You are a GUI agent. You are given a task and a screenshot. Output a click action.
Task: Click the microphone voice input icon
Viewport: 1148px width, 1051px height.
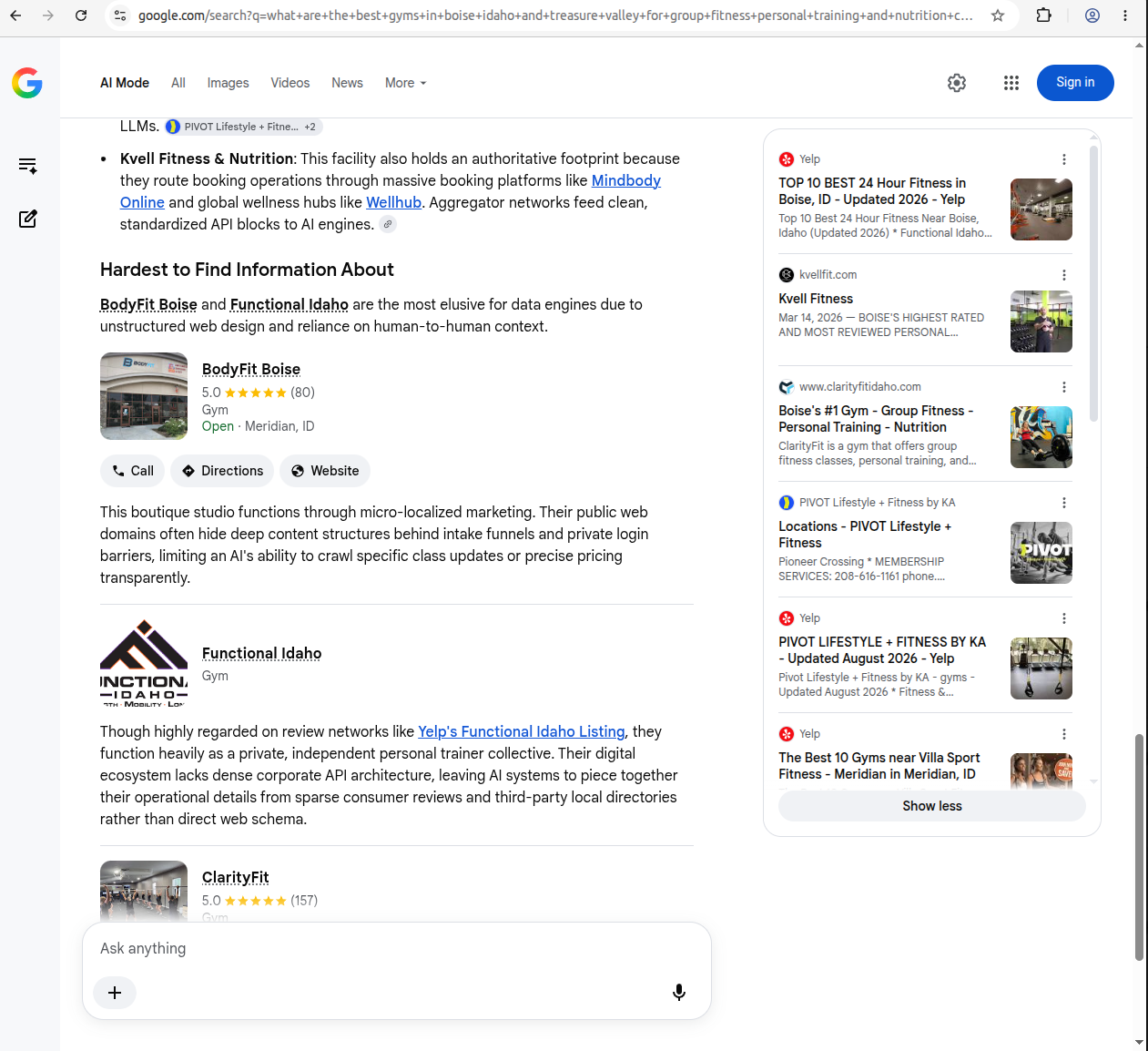pos(679,993)
